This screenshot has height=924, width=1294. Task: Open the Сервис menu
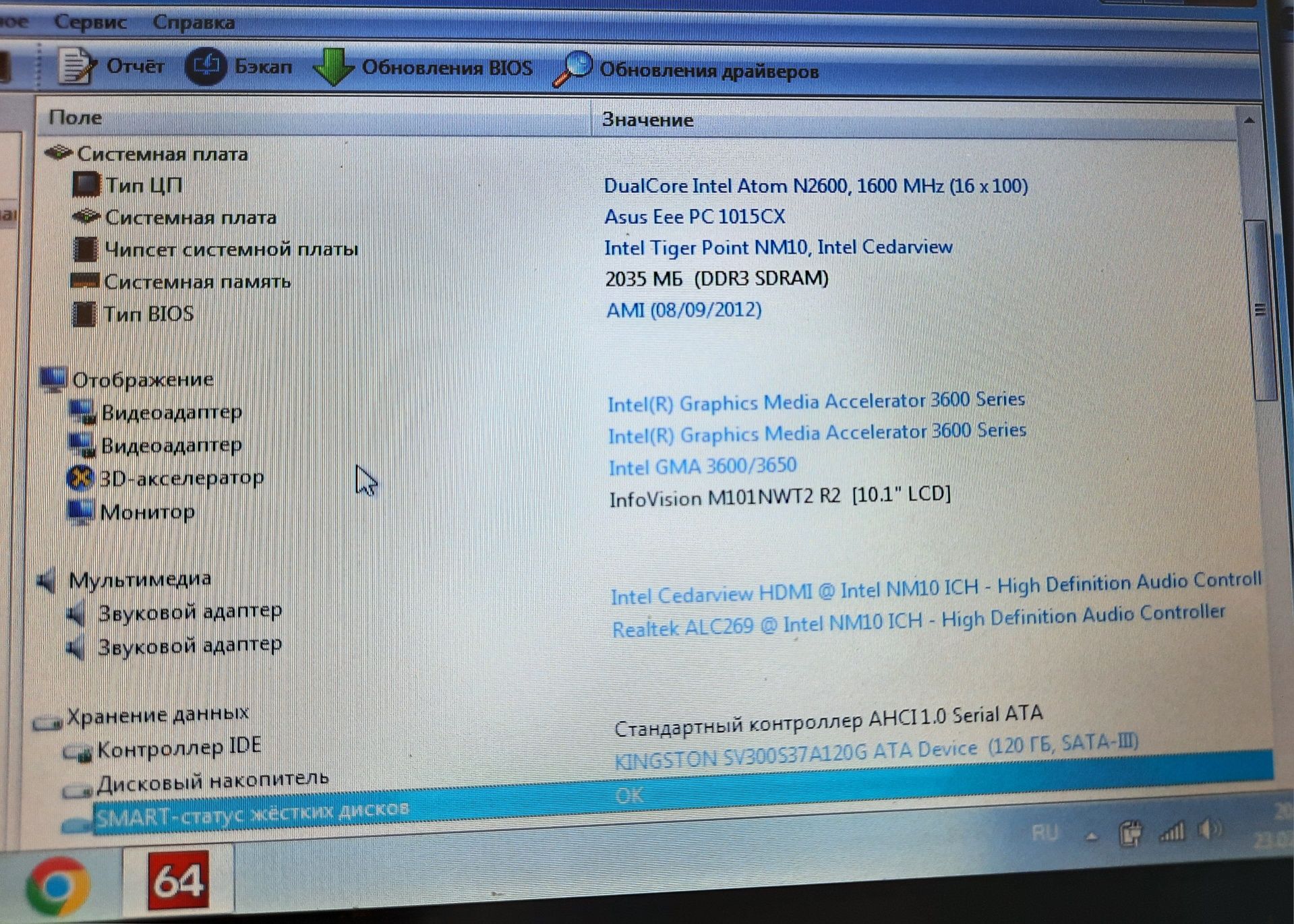[x=90, y=22]
